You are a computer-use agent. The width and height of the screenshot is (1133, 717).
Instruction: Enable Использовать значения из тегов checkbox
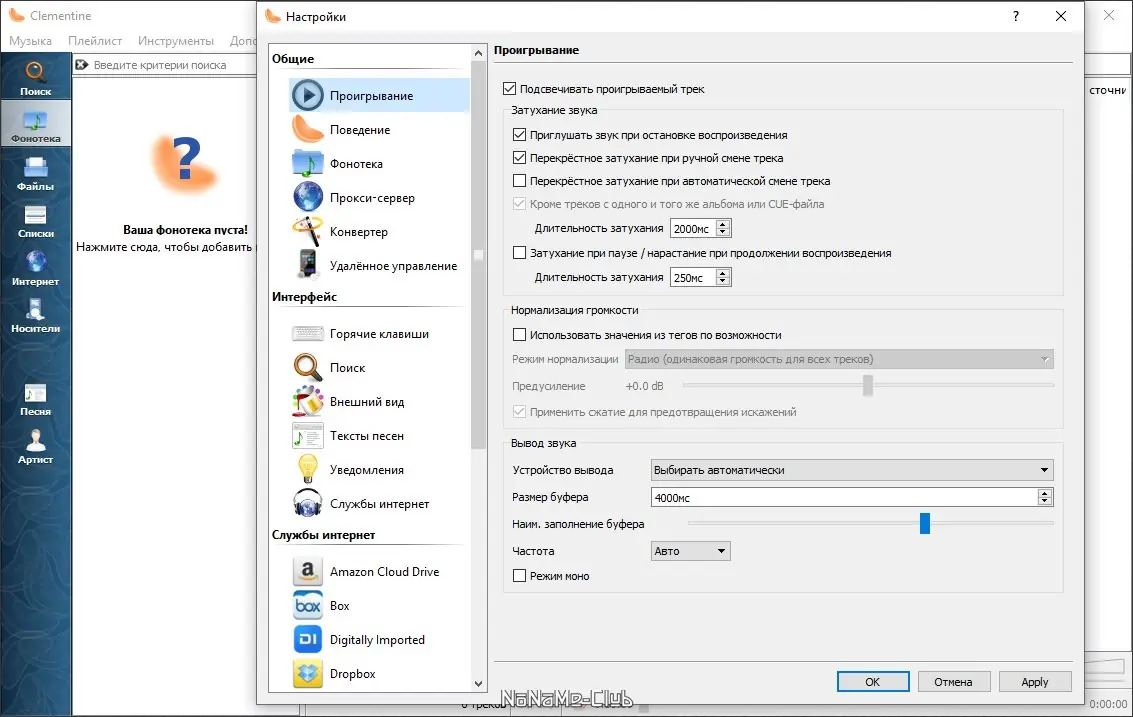click(520, 335)
